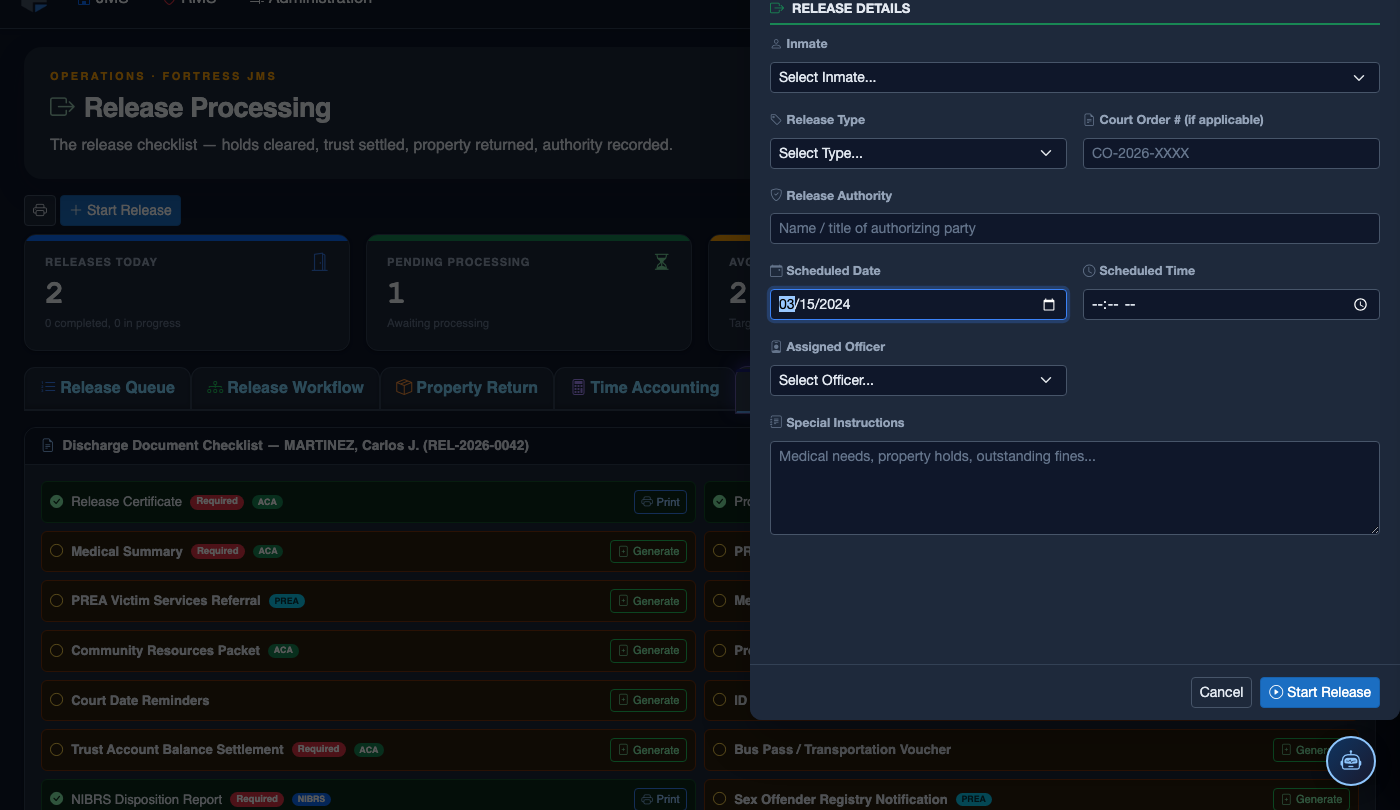
Task: Click the Pending Processing count 1
Action: (x=395, y=293)
